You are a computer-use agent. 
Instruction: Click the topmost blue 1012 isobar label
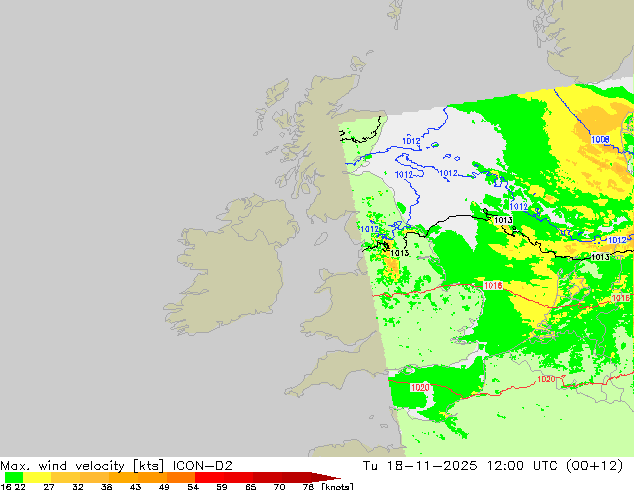click(x=411, y=141)
